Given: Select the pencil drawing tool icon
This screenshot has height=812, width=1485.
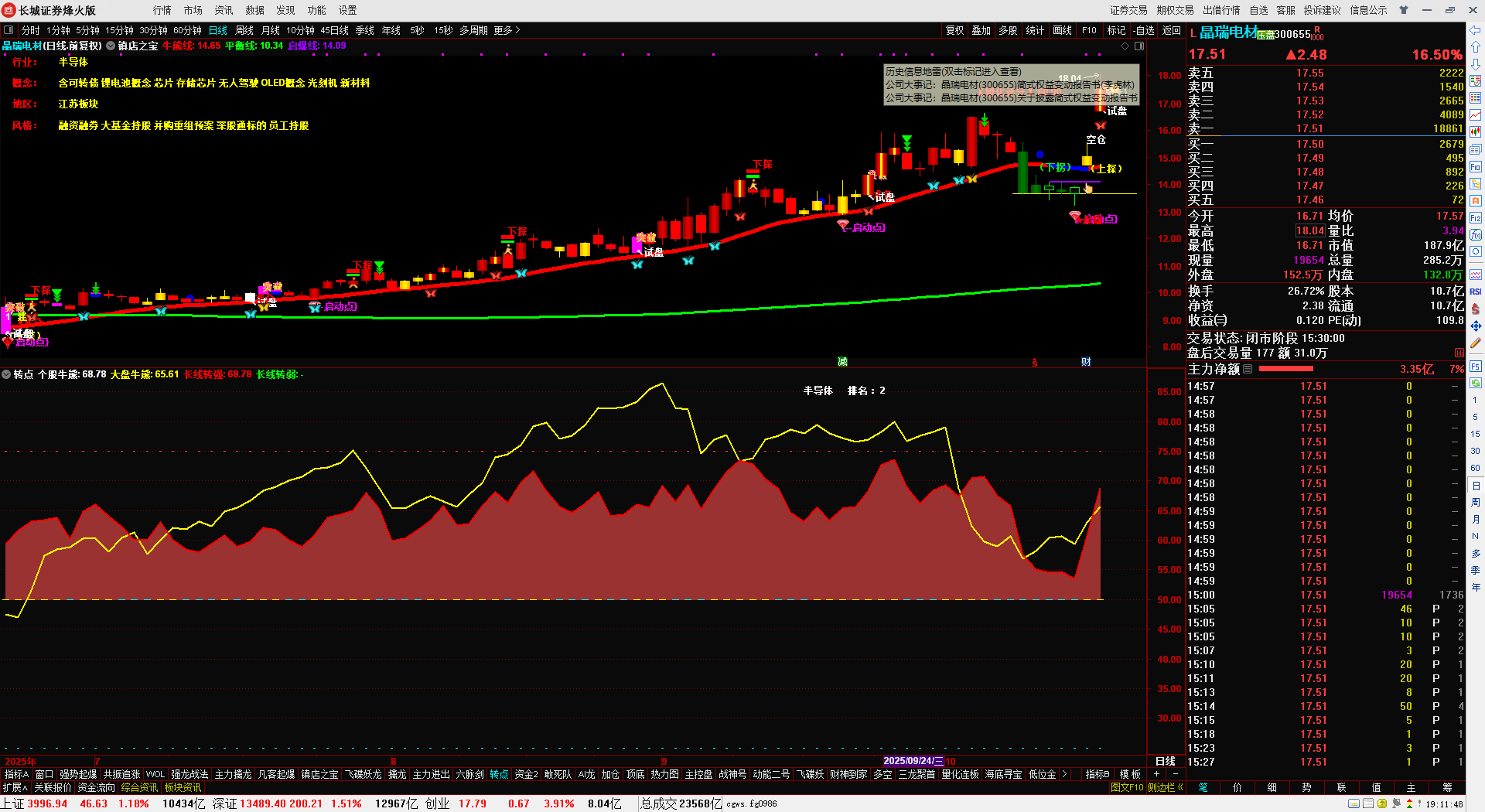Looking at the screenshot, I should coord(1476,343).
